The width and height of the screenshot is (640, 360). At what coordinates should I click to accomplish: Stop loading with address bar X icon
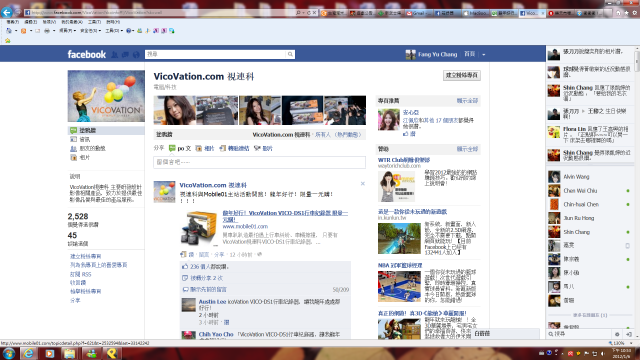[x=314, y=13]
